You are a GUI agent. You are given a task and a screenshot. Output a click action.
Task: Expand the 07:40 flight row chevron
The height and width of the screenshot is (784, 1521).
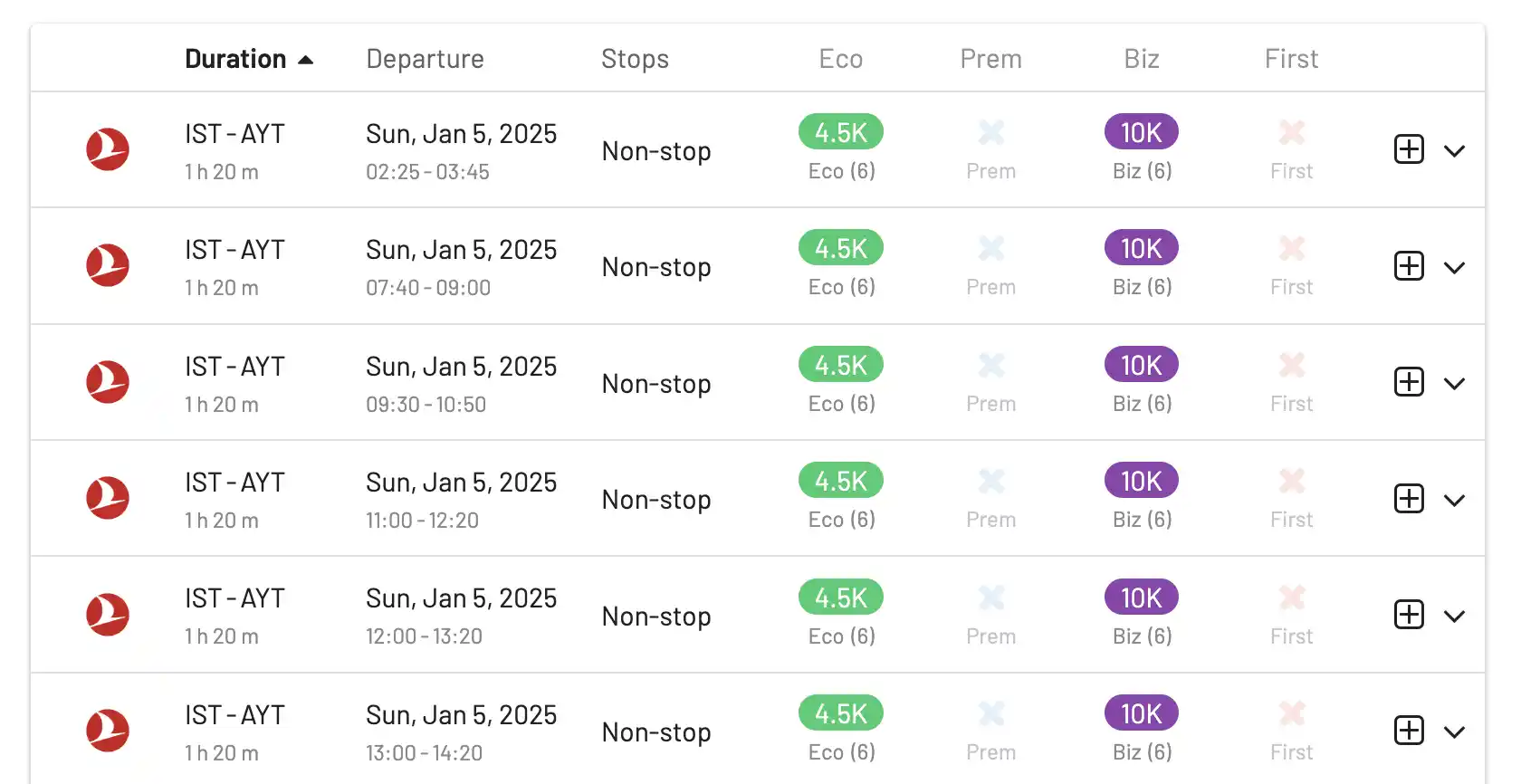pos(1454,268)
